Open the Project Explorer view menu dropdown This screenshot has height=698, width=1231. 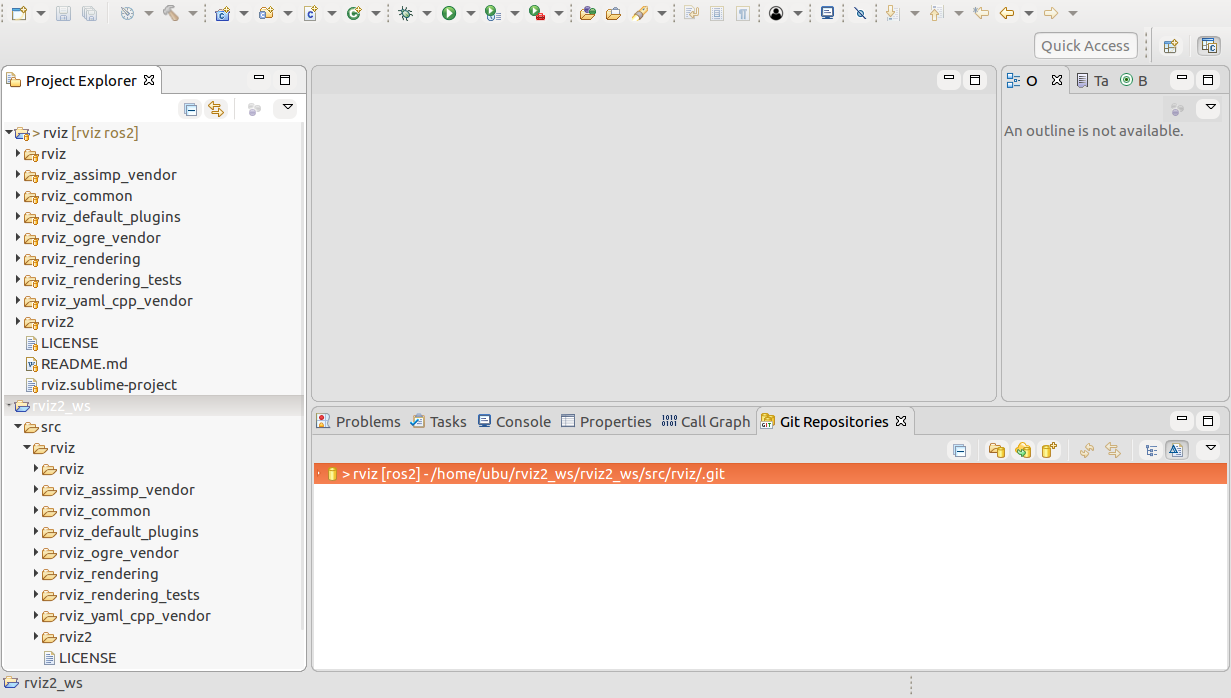(x=287, y=108)
